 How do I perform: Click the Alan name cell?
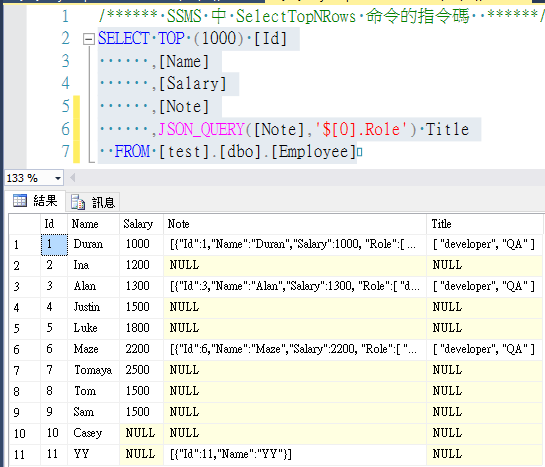pyautogui.click(x=93, y=286)
